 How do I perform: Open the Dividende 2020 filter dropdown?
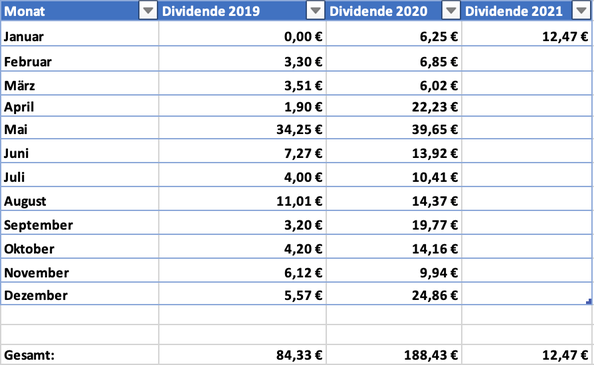[x=451, y=11]
